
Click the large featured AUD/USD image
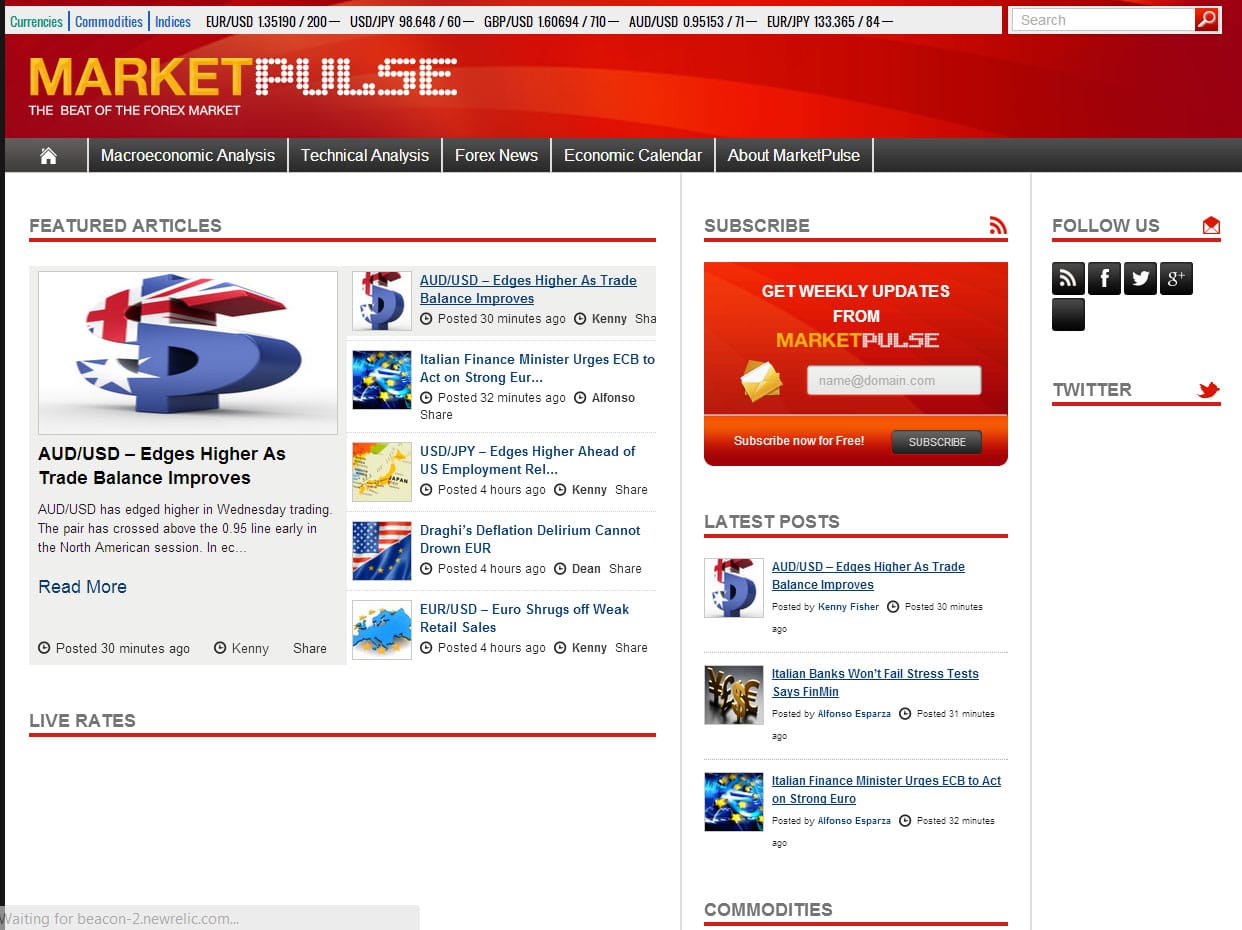[x=188, y=353]
